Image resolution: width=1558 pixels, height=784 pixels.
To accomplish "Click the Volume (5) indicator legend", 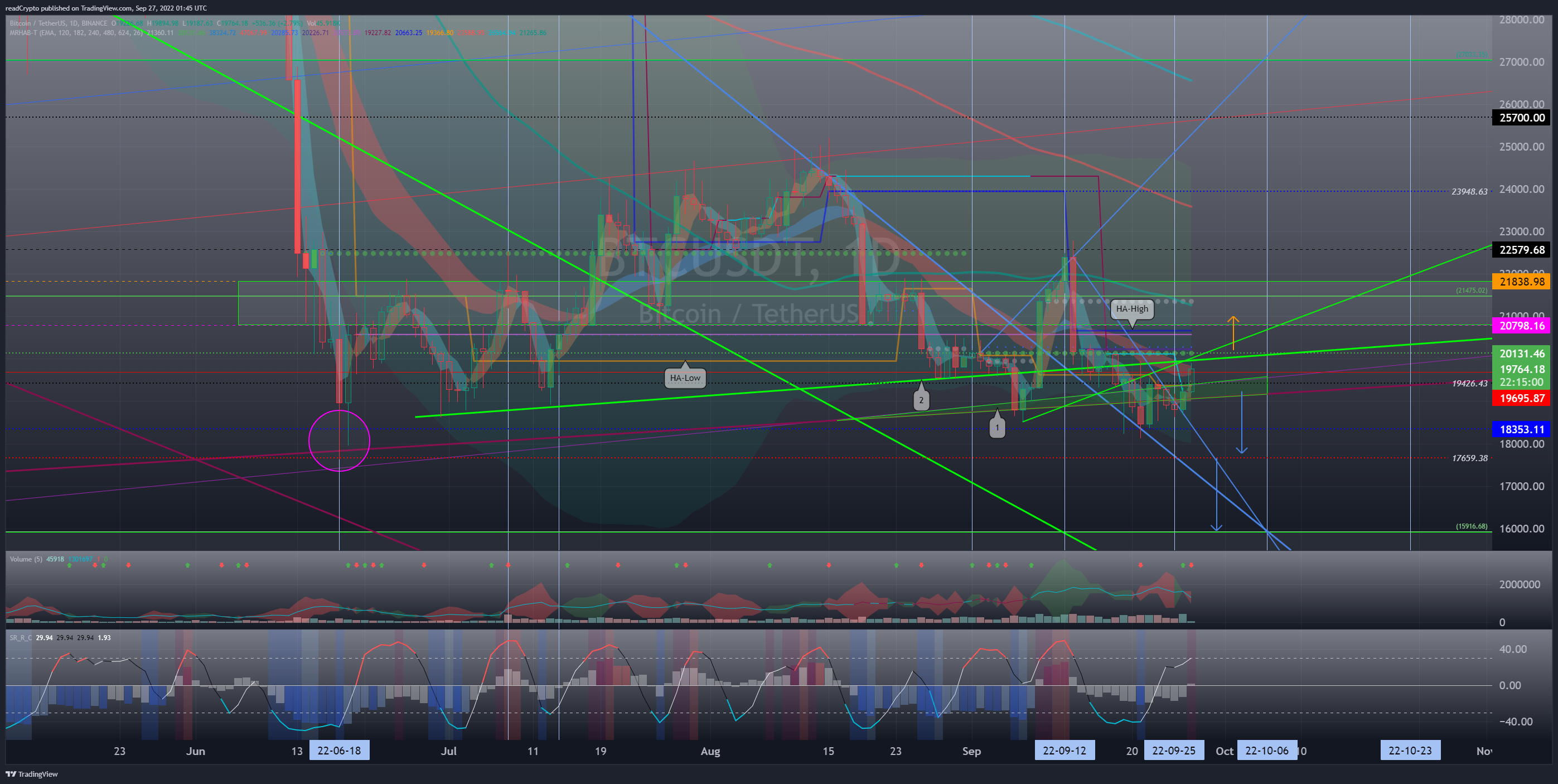I will click(x=26, y=559).
